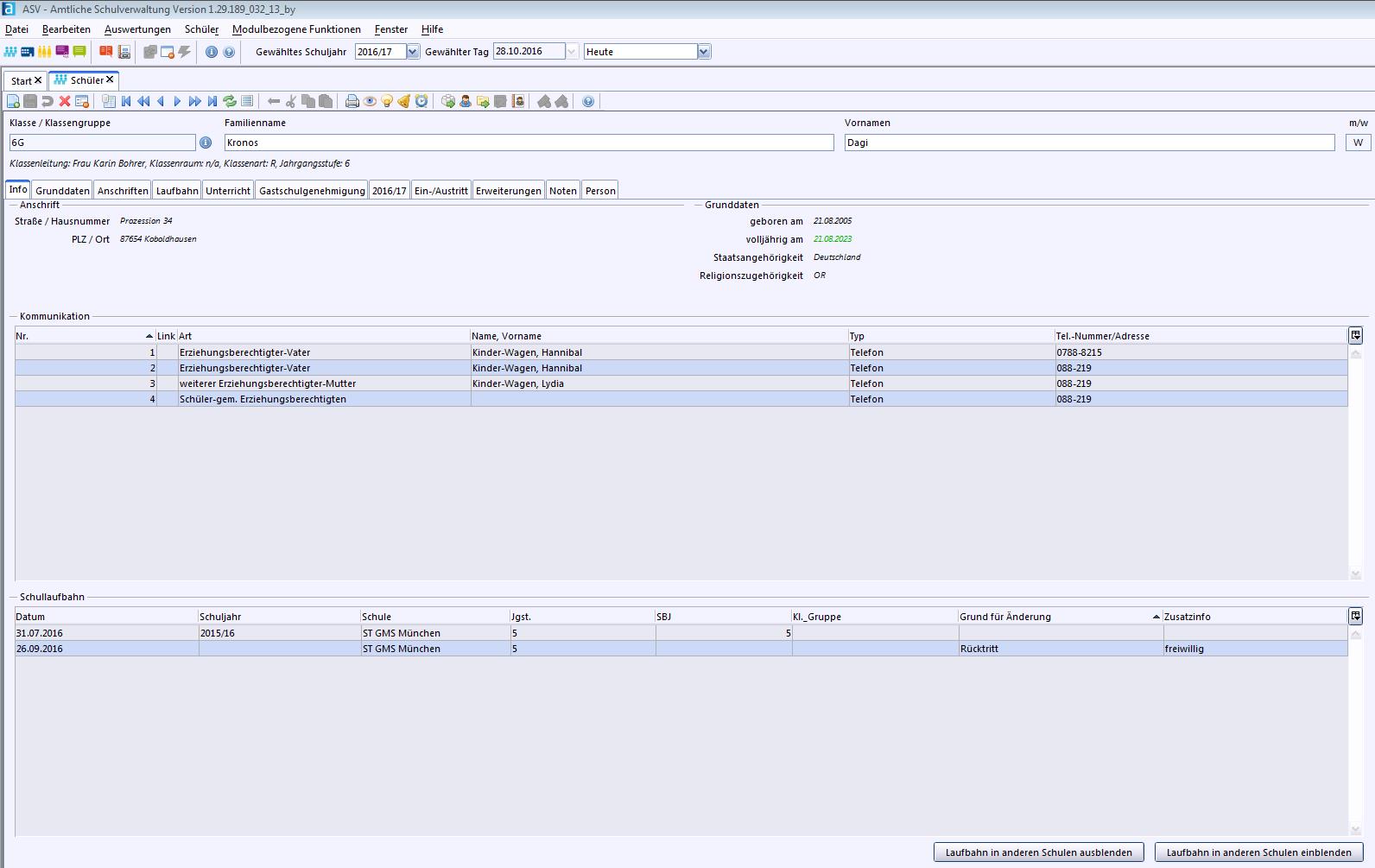Sort by Grund für Änderung column
This screenshot has width=1375, height=868.
[x=1060, y=617]
